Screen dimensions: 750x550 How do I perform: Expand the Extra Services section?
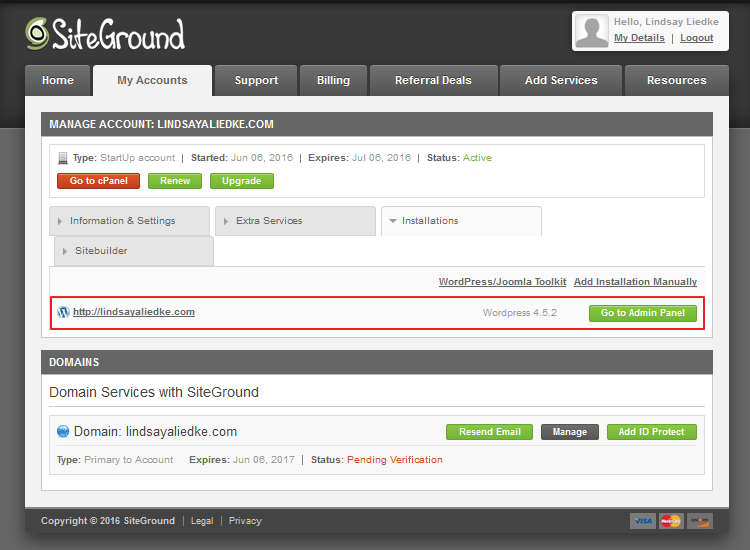click(295, 221)
